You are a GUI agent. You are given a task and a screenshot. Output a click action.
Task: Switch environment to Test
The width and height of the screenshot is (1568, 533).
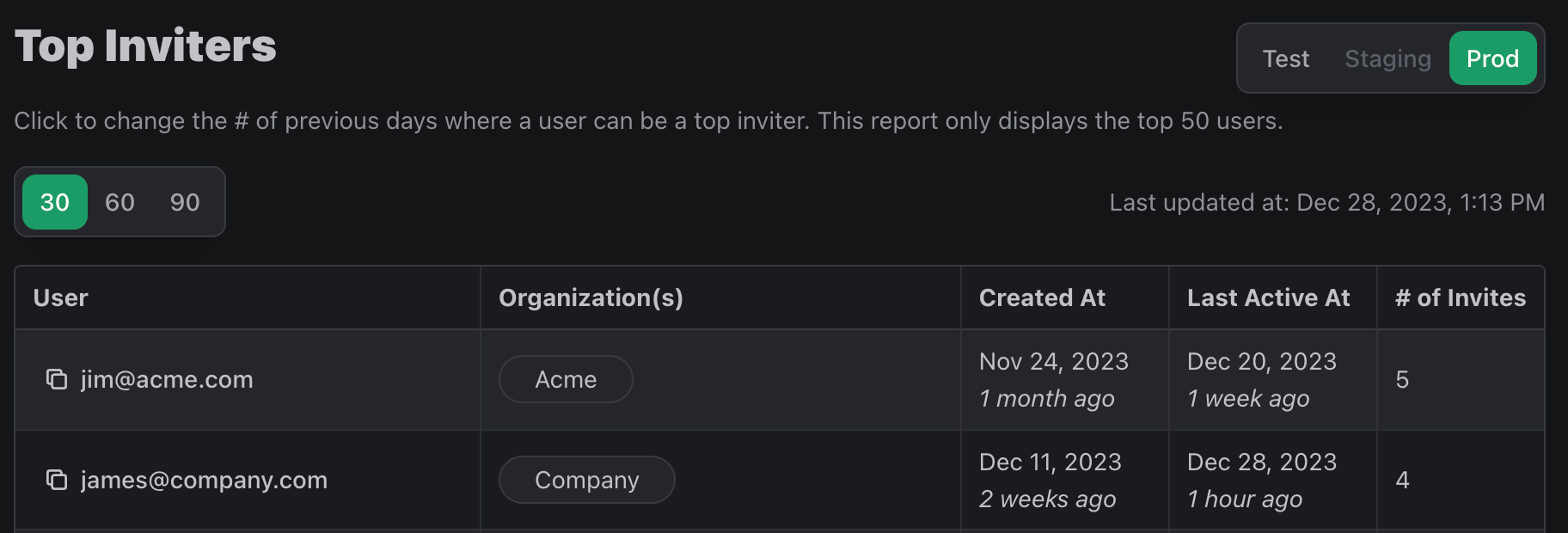(1285, 58)
